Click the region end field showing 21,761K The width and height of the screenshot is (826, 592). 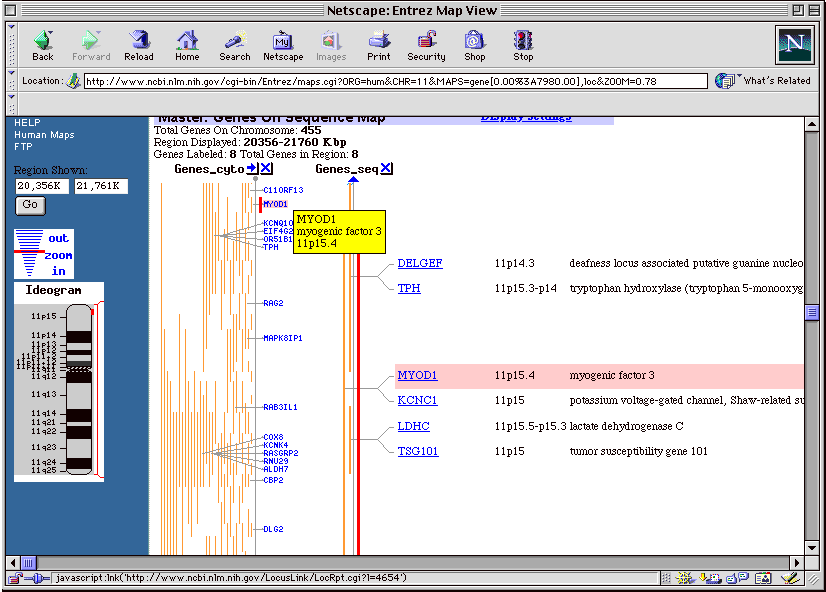tap(101, 186)
